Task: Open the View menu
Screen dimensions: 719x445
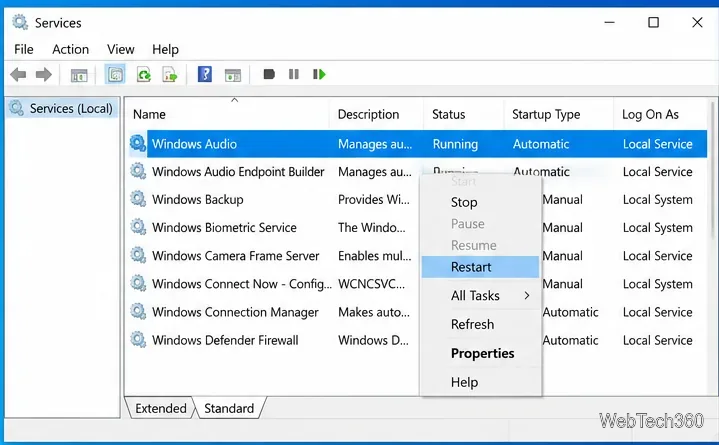Action: [121, 49]
